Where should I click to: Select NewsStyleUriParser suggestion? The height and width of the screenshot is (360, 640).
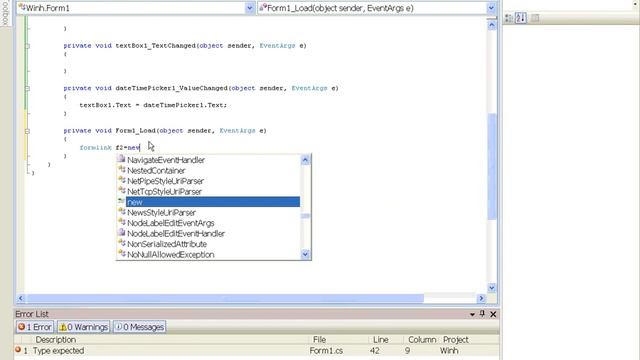[x=161, y=213]
